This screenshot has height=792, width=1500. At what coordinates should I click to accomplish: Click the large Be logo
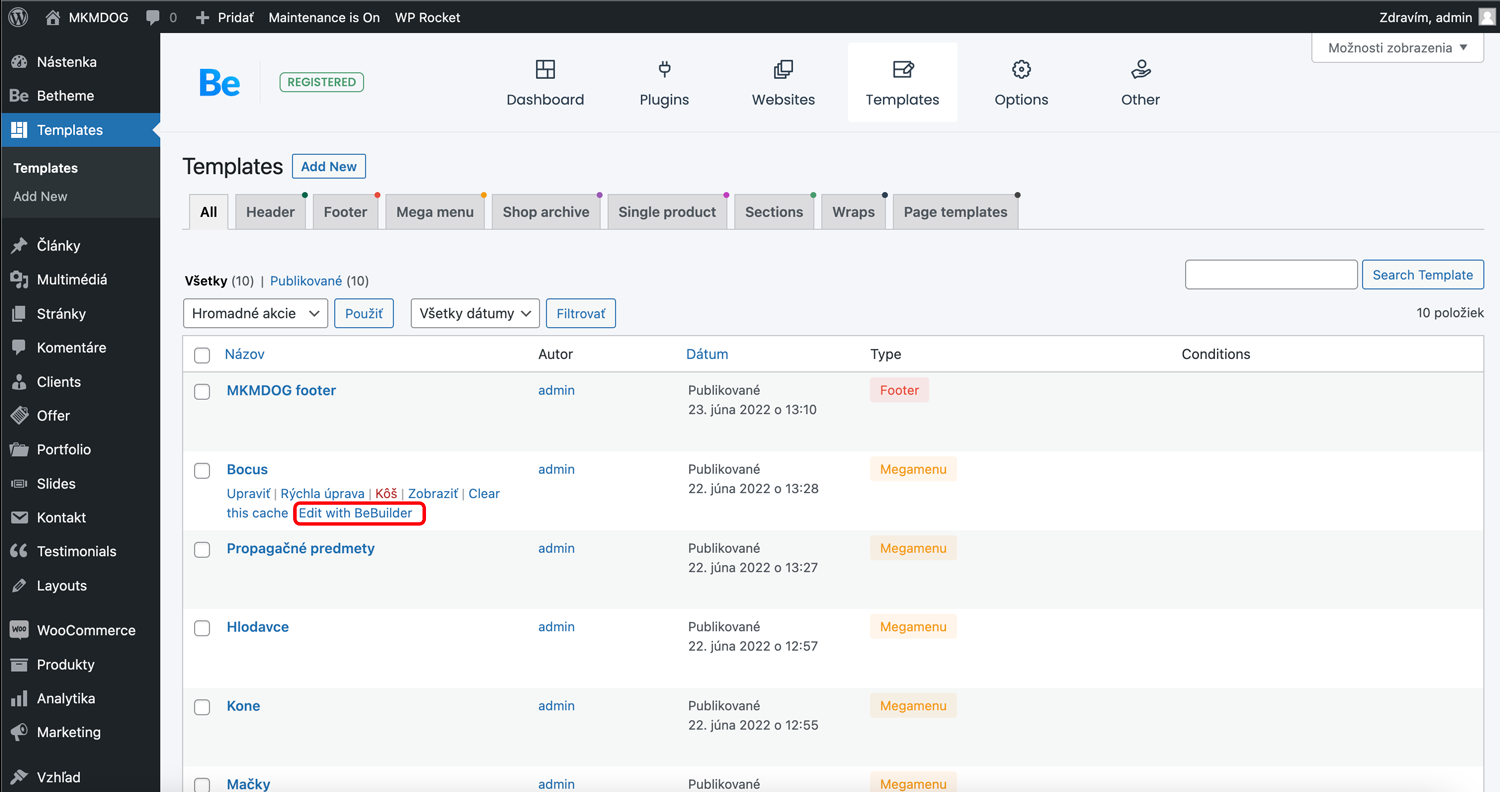tap(219, 82)
